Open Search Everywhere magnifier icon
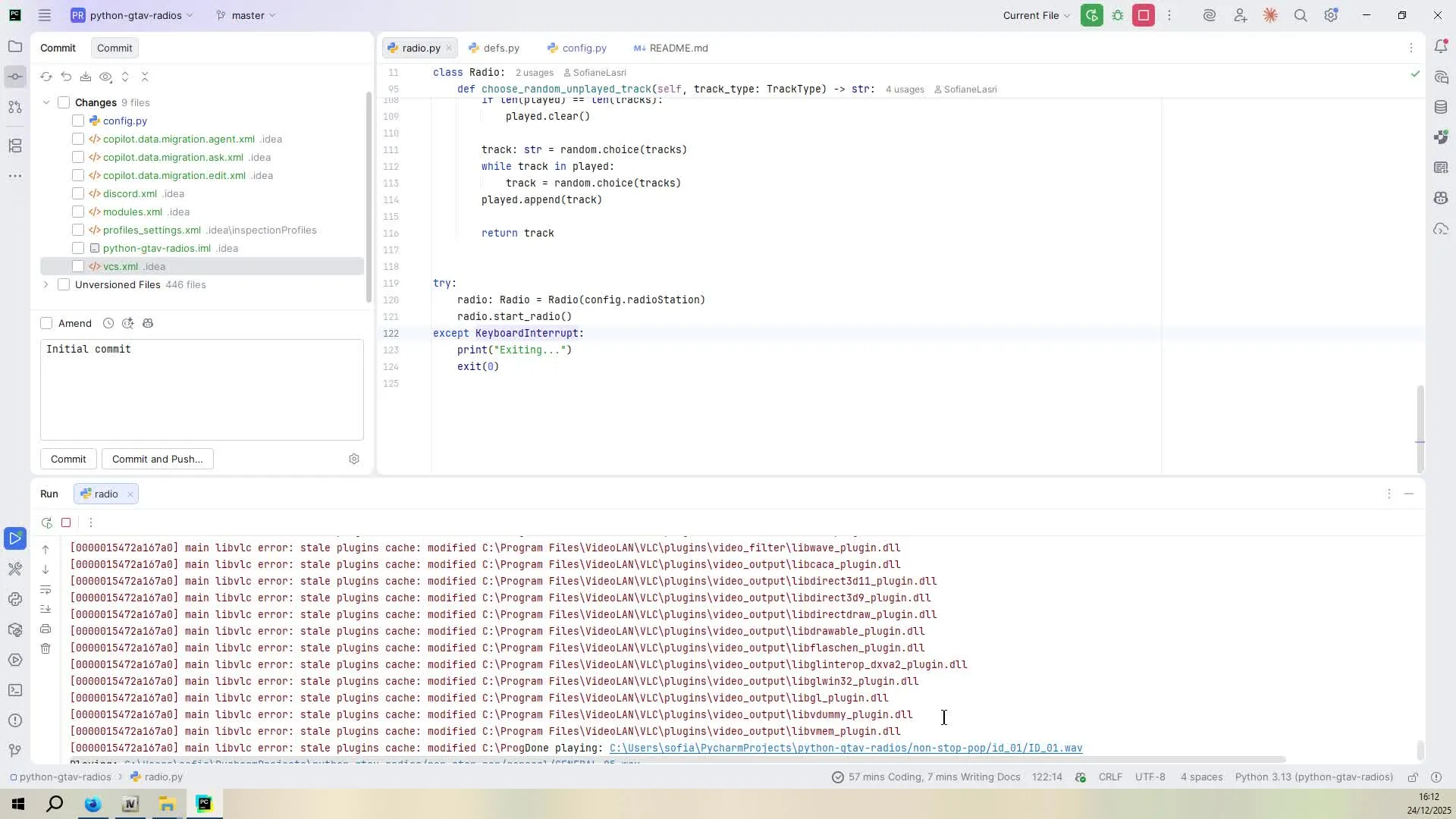Image resolution: width=1456 pixels, height=819 pixels. click(1301, 15)
